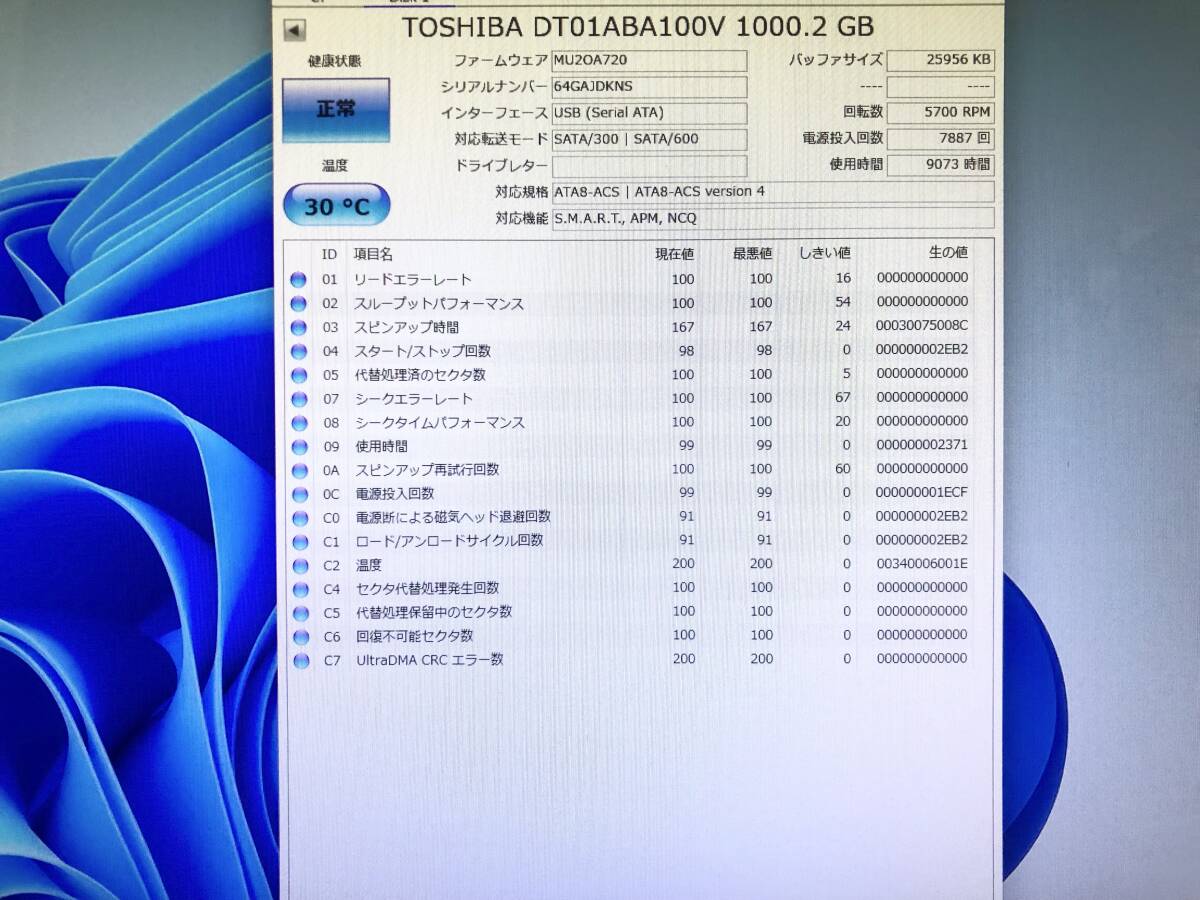1200x900 pixels.
Task: Click status circle for 07 シークエラーレート
Action: pyautogui.click(x=298, y=399)
